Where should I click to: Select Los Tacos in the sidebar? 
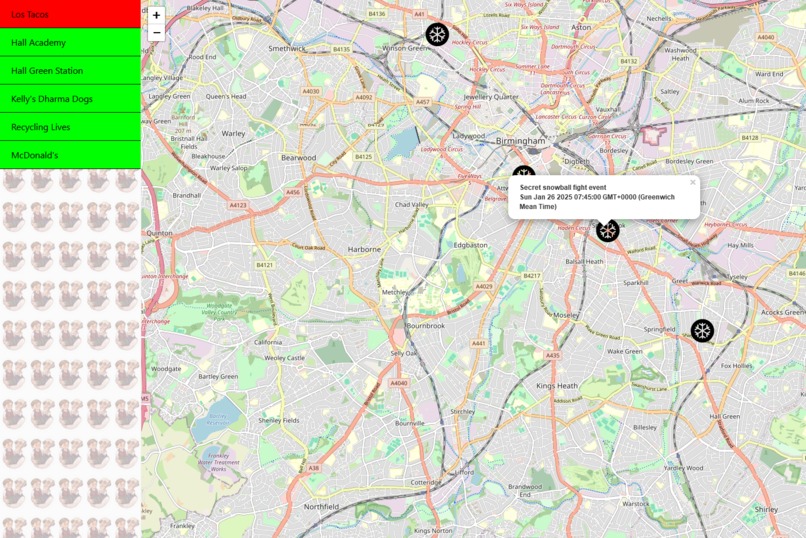coord(70,14)
